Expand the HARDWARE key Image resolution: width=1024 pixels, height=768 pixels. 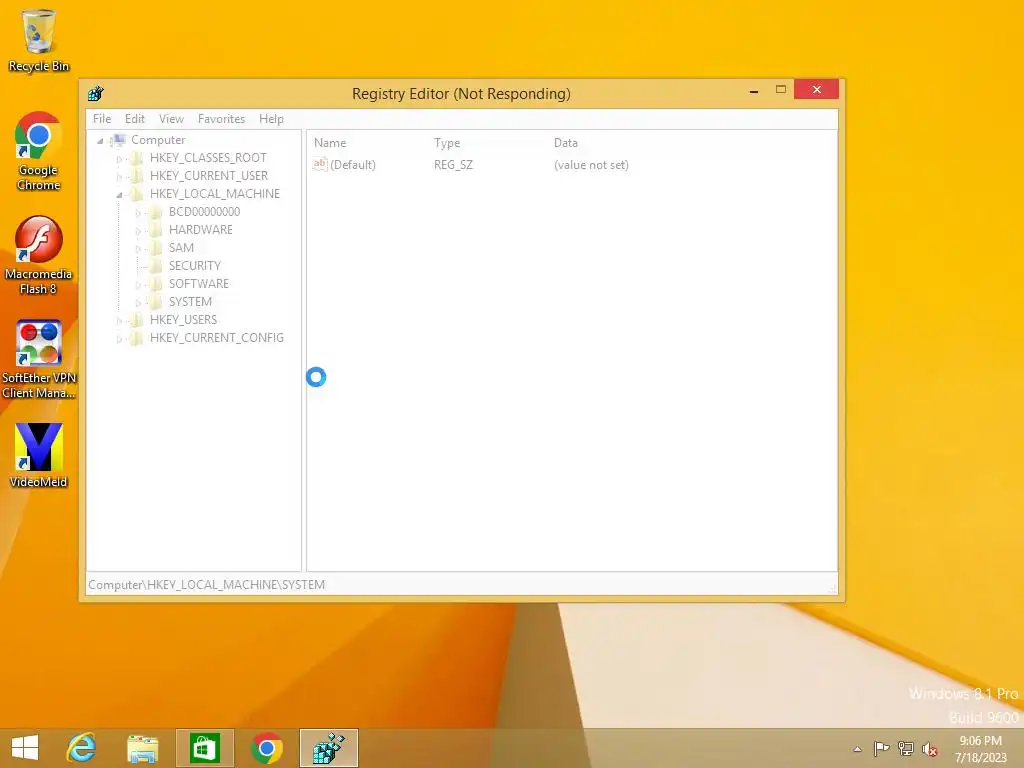tap(138, 231)
